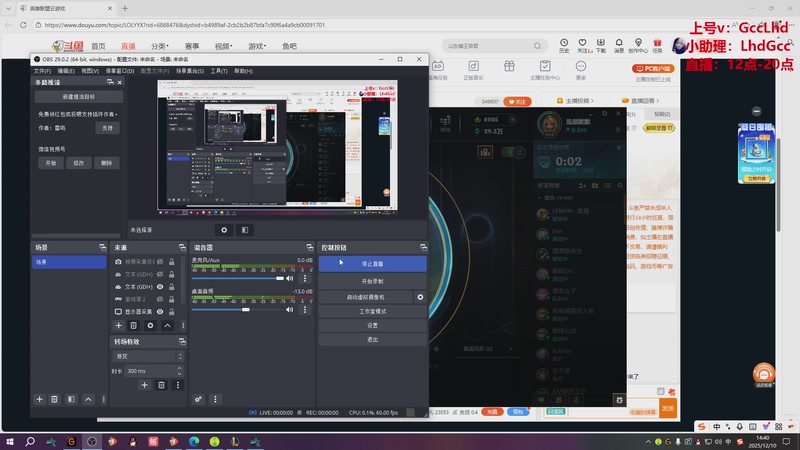Adjust the Mic/Aux volume slider

[x=238, y=279]
